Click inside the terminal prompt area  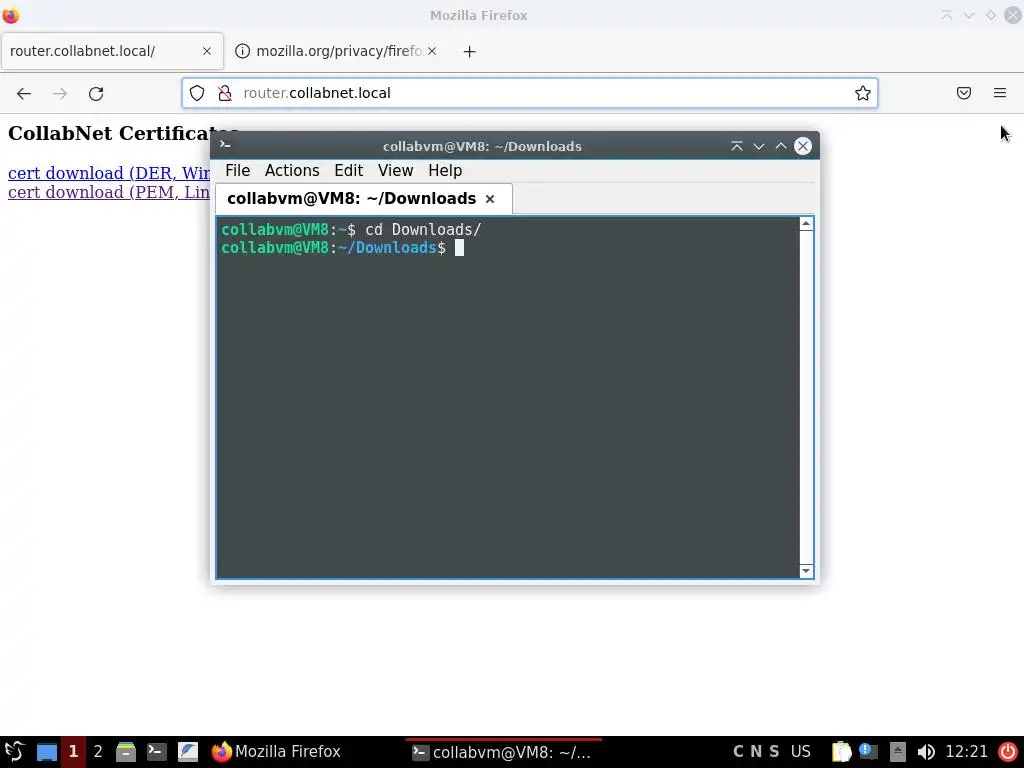tap(507, 397)
